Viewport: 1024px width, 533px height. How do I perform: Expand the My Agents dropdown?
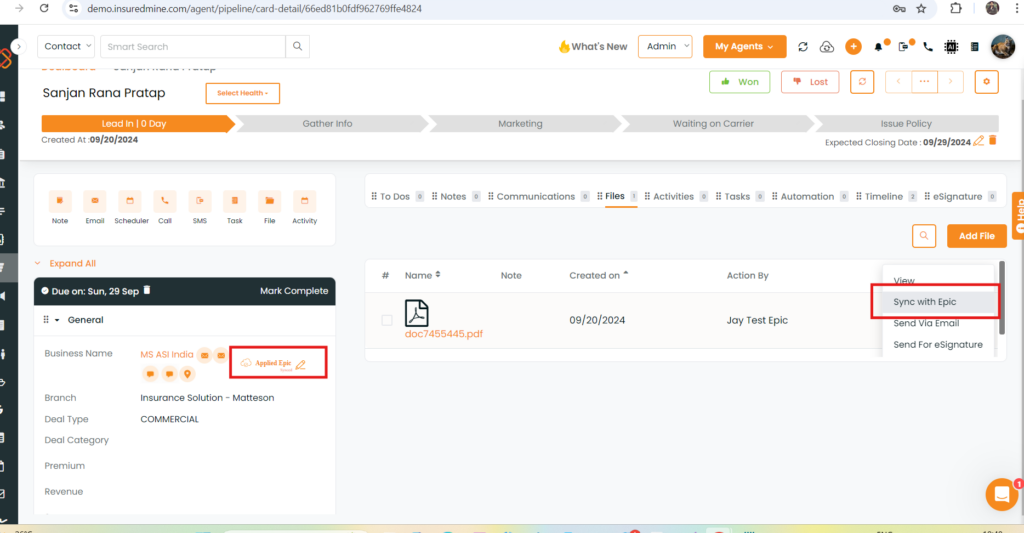coord(744,46)
